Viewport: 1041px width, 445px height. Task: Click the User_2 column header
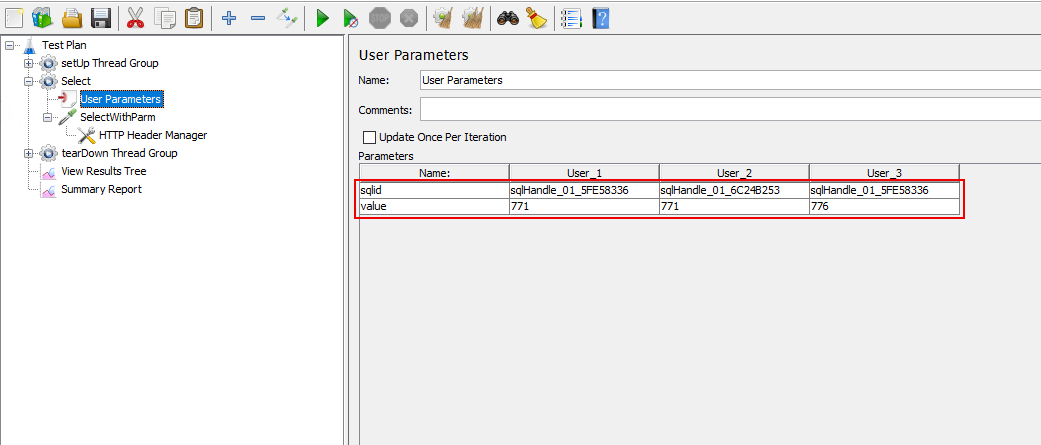734,173
